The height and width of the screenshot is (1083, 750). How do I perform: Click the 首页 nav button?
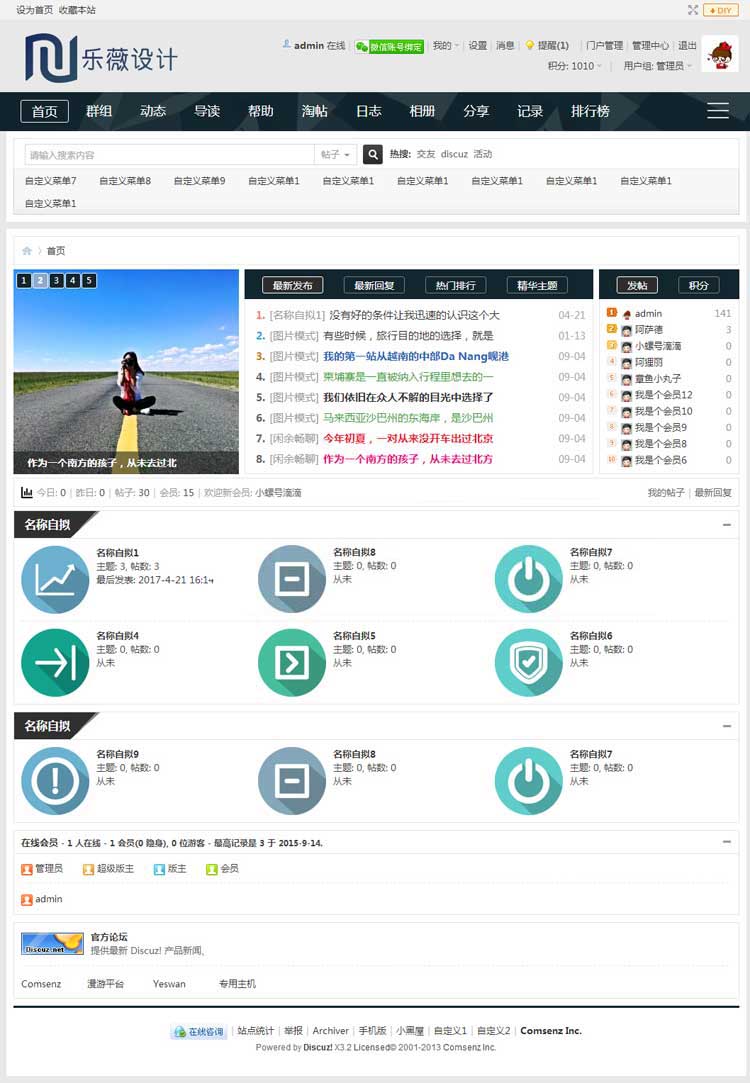[45, 111]
